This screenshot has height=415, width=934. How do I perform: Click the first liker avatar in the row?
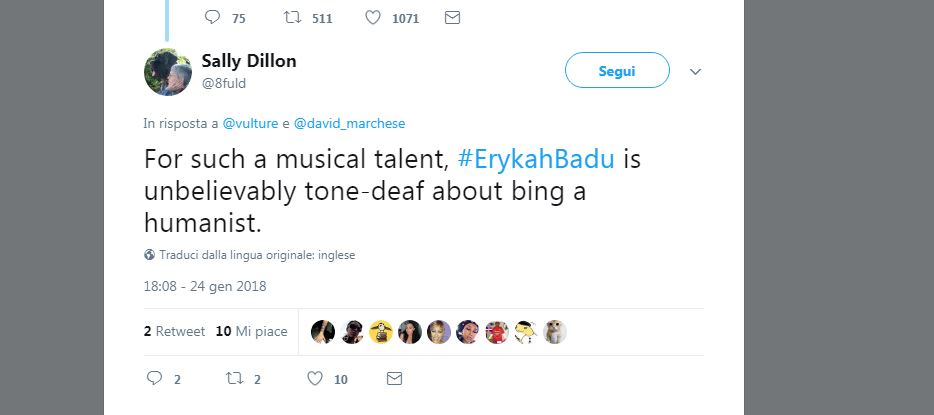[x=322, y=332]
